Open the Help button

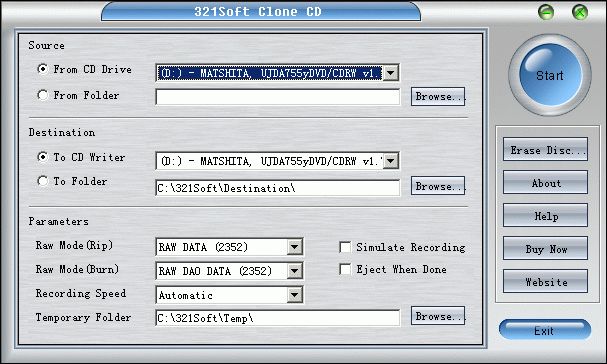(x=545, y=215)
